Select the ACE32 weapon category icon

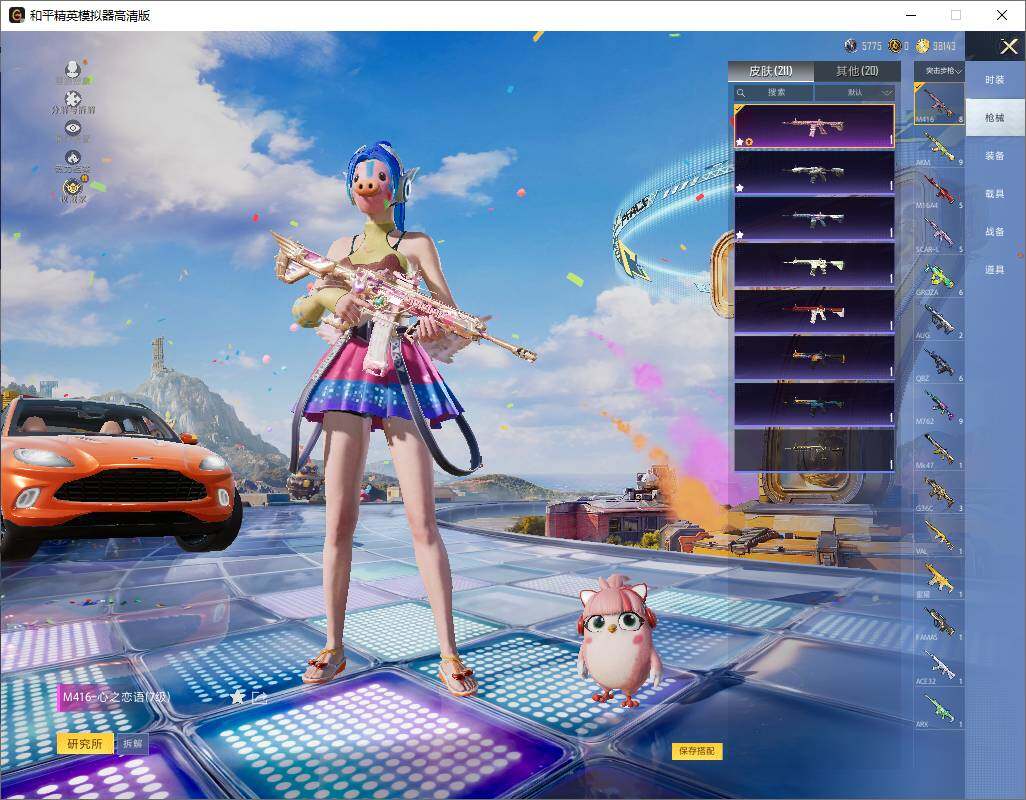tap(939, 664)
